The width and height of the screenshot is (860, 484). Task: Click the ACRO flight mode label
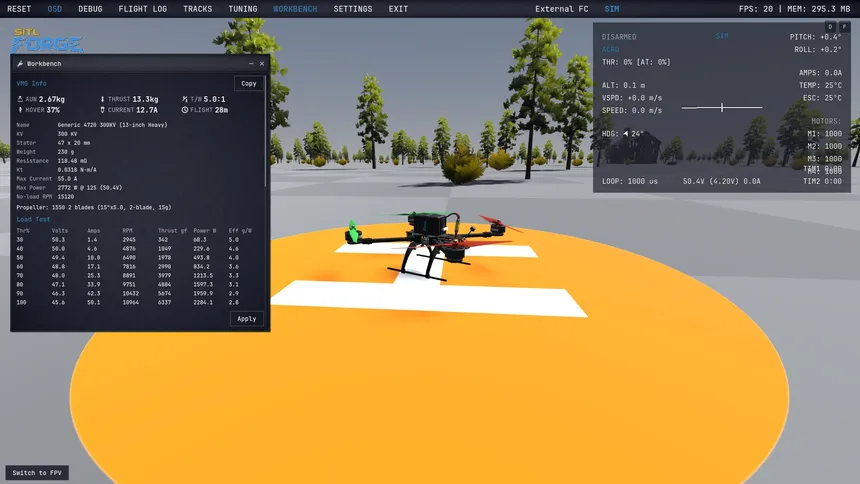[x=610, y=49]
